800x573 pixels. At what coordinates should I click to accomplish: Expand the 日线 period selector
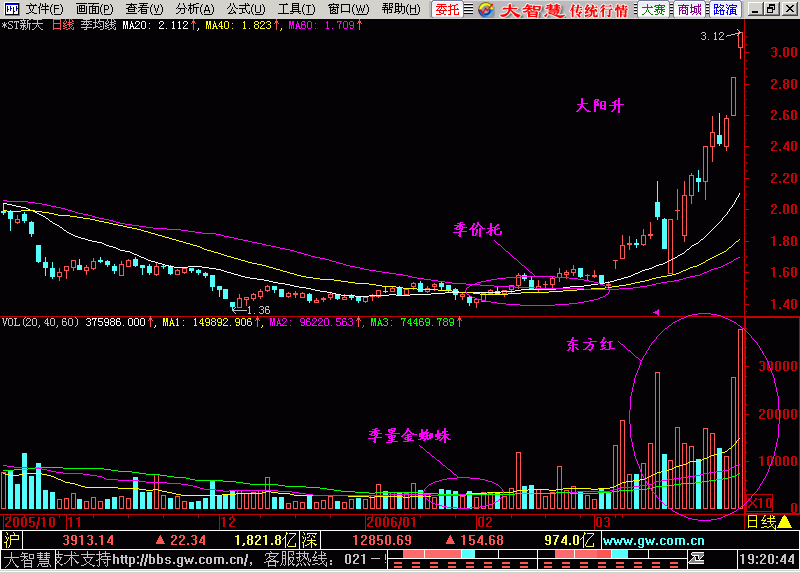760,522
